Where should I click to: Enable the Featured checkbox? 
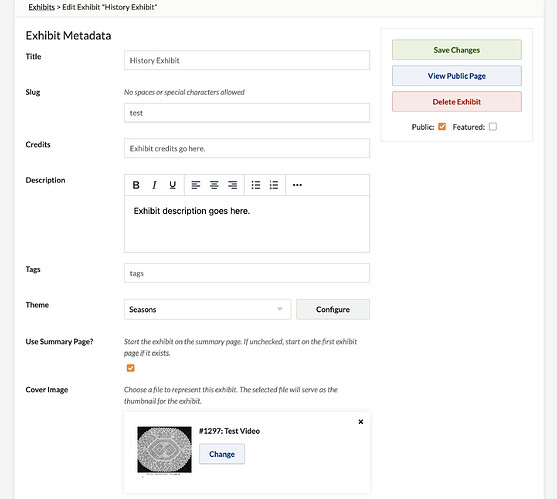pos(493,126)
